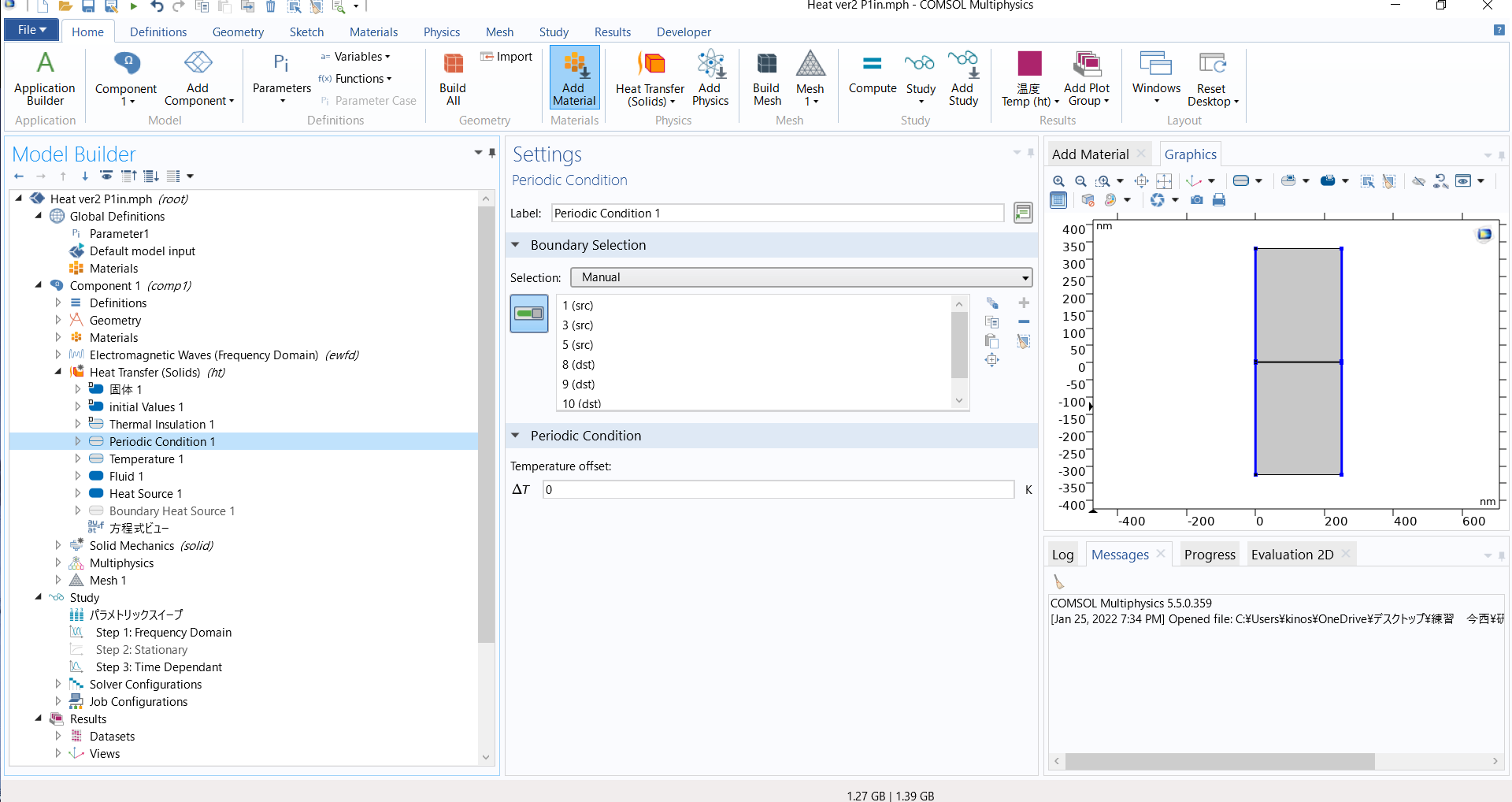
Task: Click Zoom In in Graphics toolbar
Action: (1058, 181)
